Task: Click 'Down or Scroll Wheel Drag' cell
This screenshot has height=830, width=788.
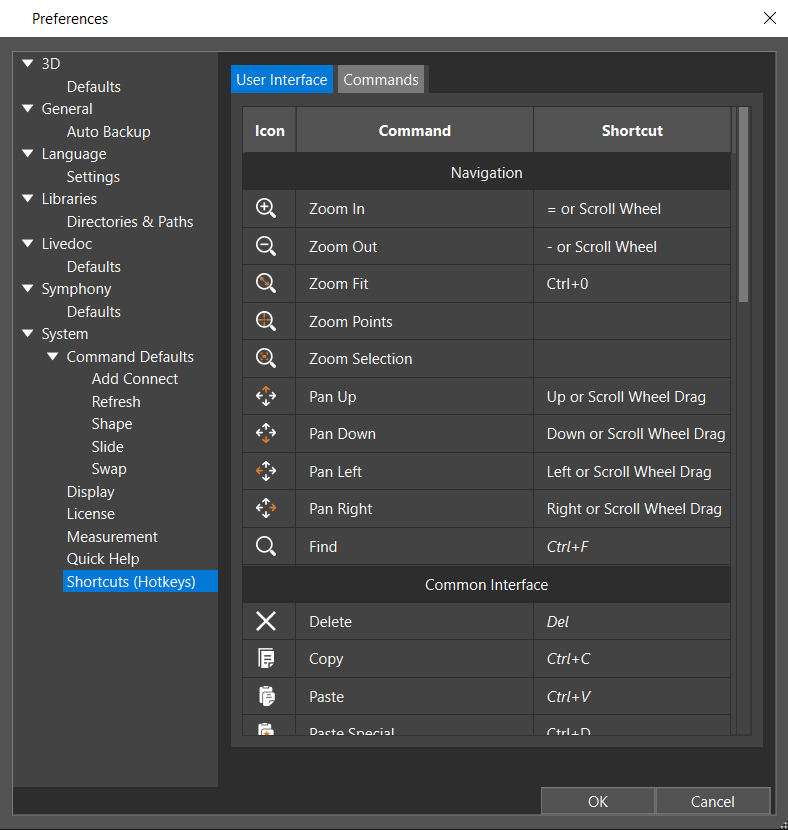Action: click(632, 434)
